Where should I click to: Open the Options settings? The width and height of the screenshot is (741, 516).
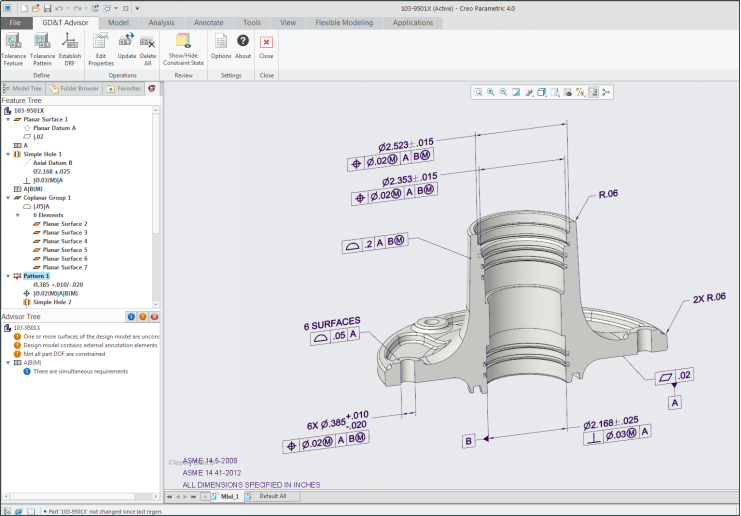[x=221, y=46]
